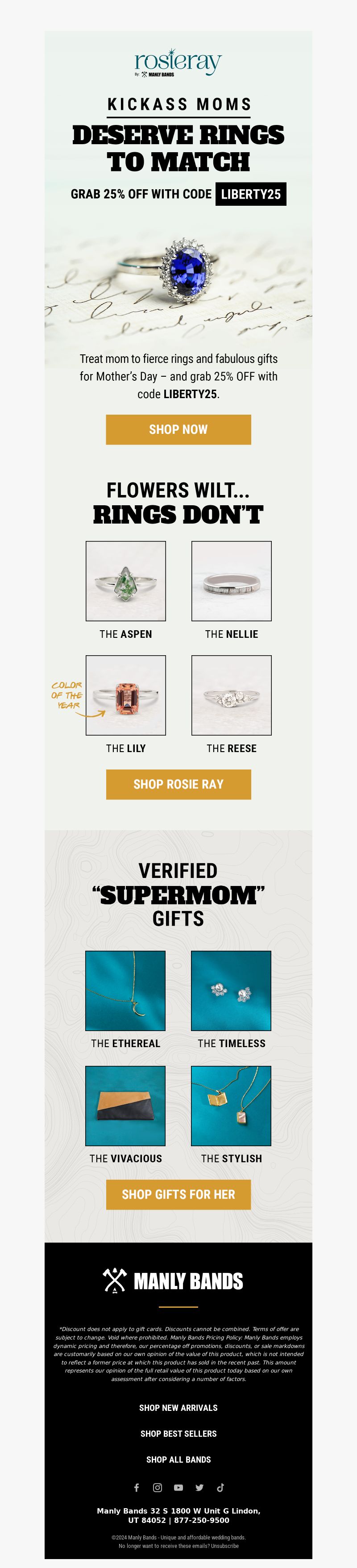Viewport: 357px width, 1568px height.
Task: Open The Timeless earrings thumbnail
Action: pyautogui.click(x=231, y=990)
